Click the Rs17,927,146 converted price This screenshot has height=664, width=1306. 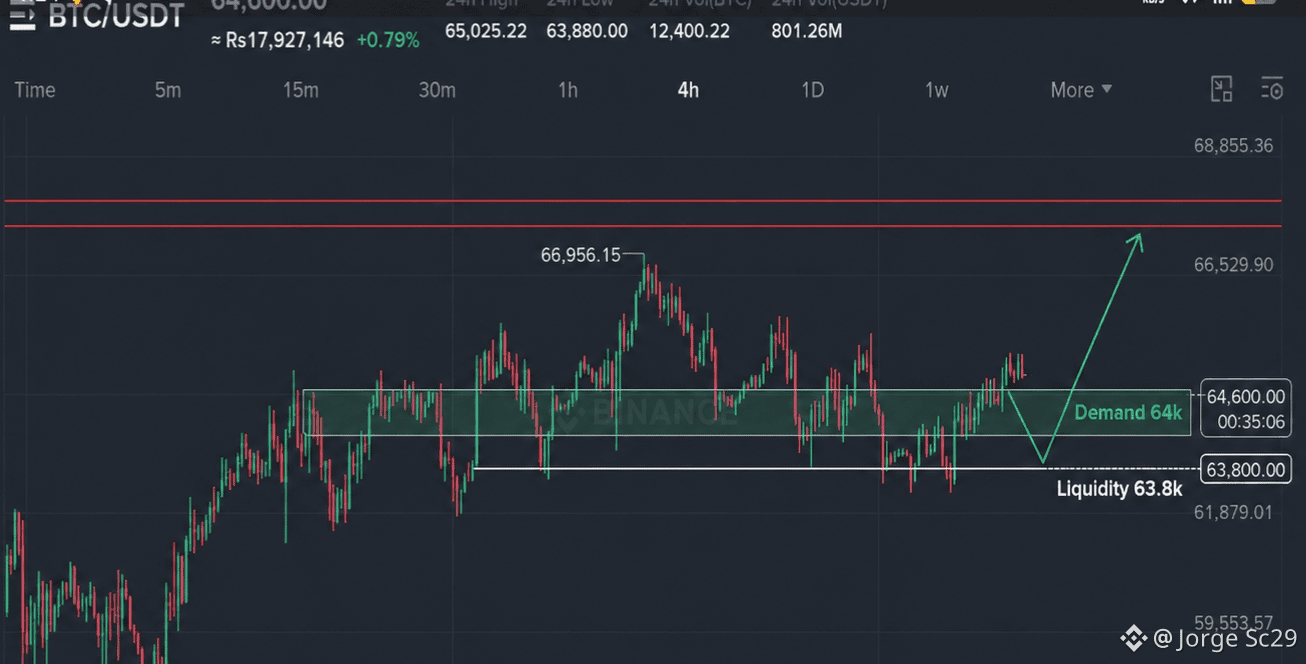[277, 41]
